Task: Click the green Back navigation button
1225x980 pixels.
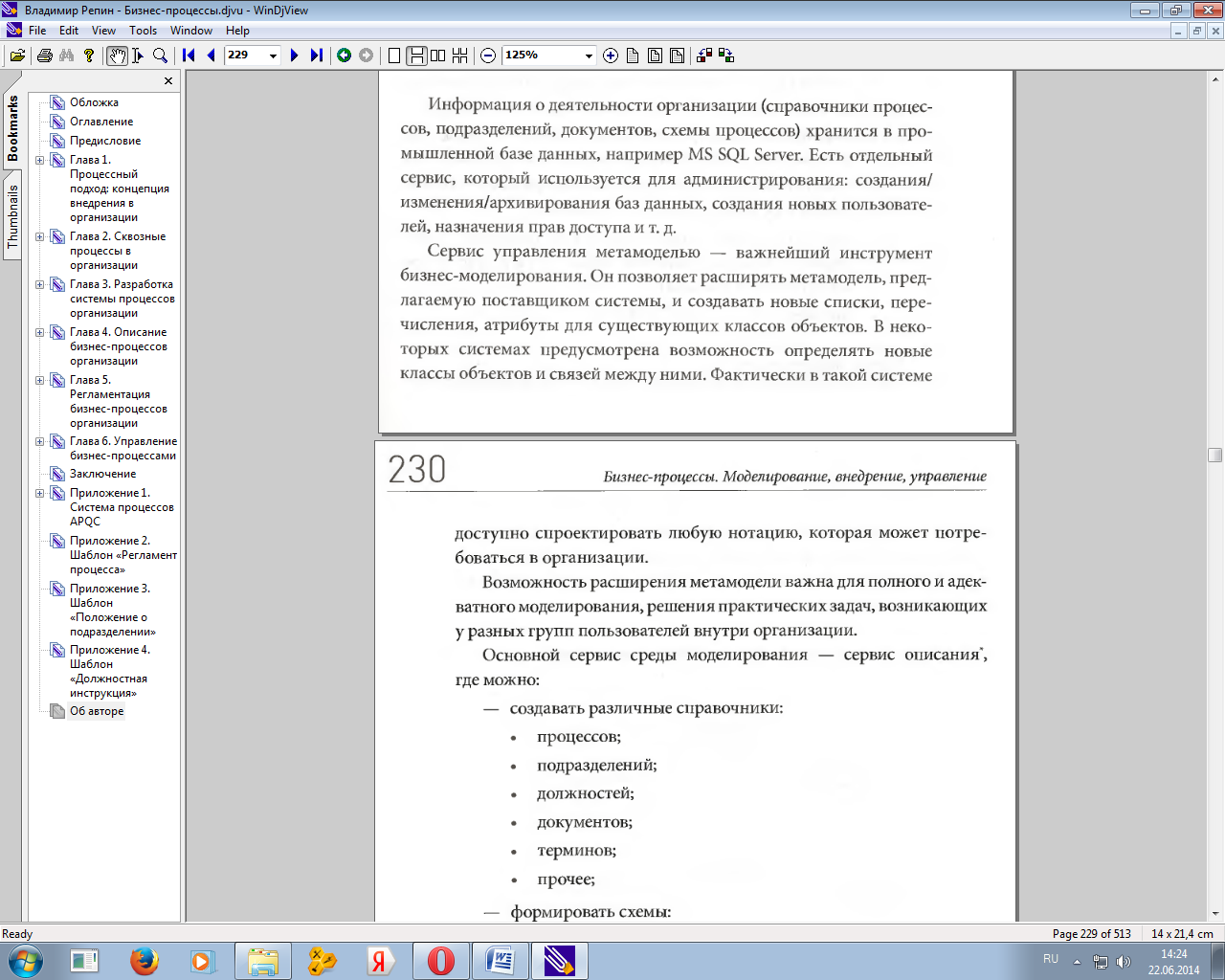Action: pyautogui.click(x=345, y=56)
